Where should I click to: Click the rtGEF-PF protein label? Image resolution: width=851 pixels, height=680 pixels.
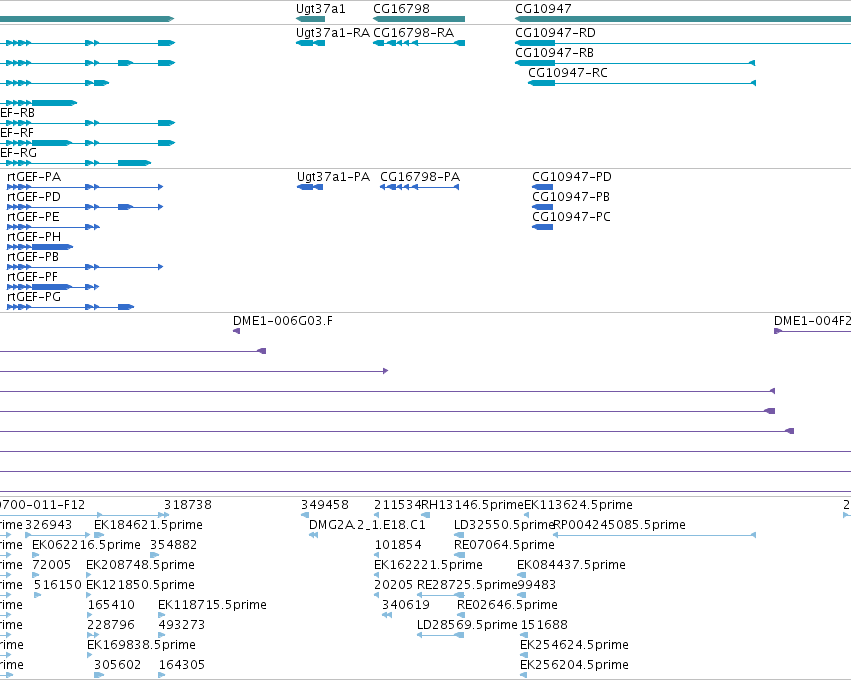pos(33,277)
